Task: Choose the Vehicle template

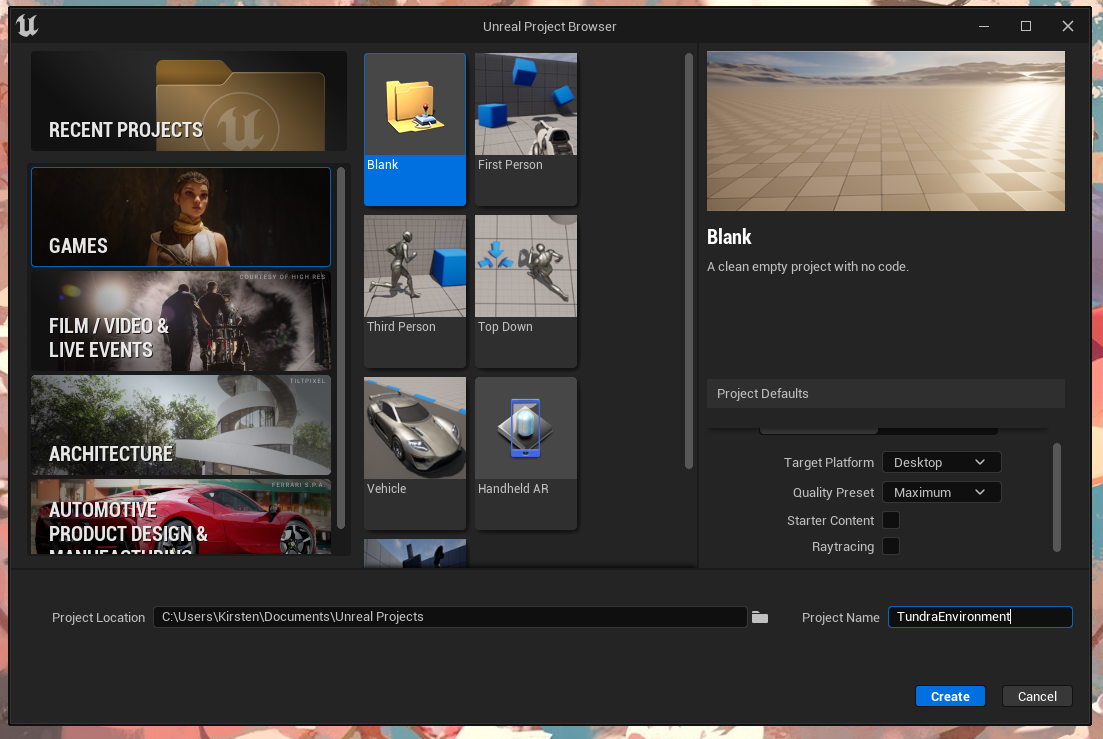Action: pyautogui.click(x=415, y=452)
